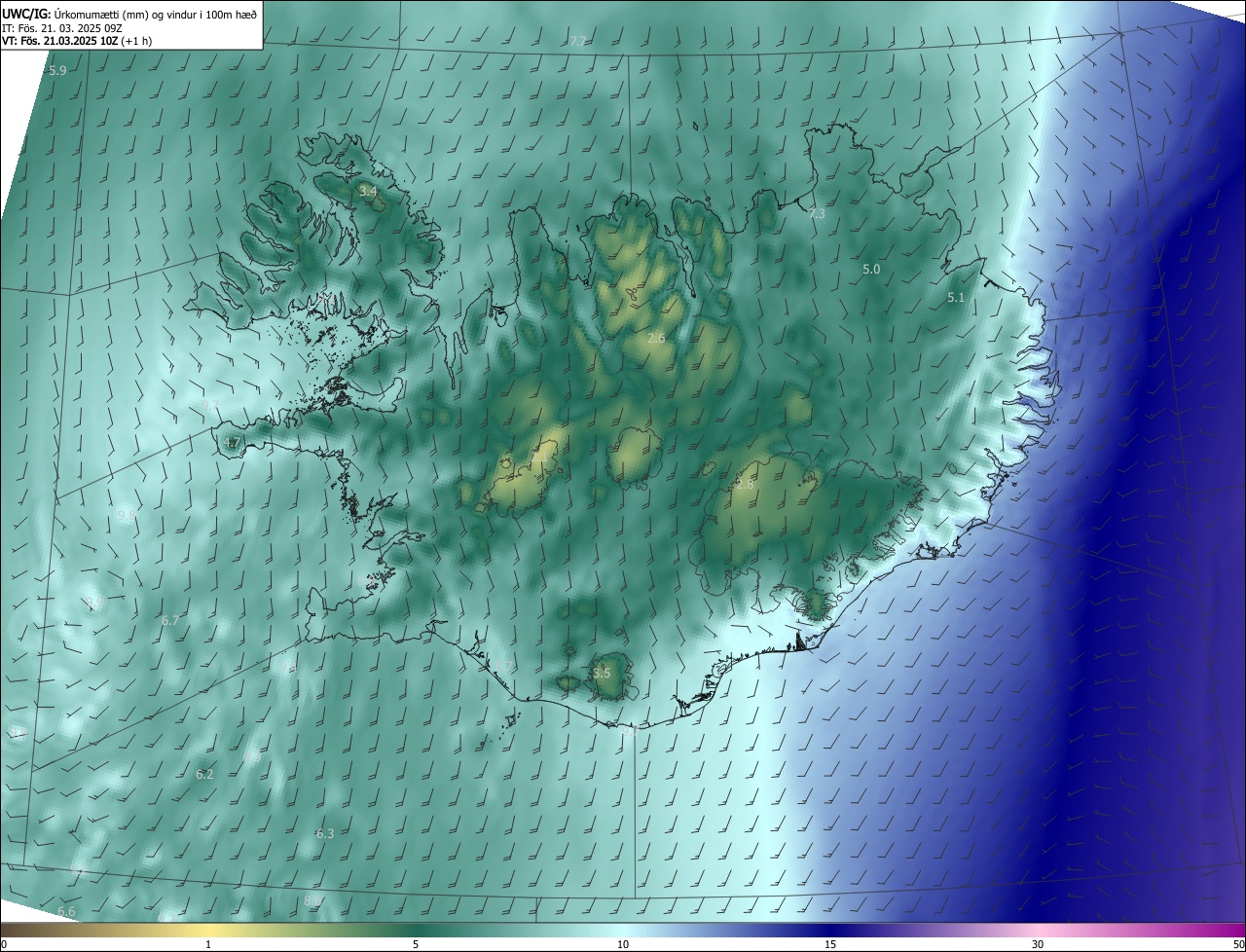The width and height of the screenshot is (1246, 952).
Task: Click the 6.3 value label
Action: [325, 834]
